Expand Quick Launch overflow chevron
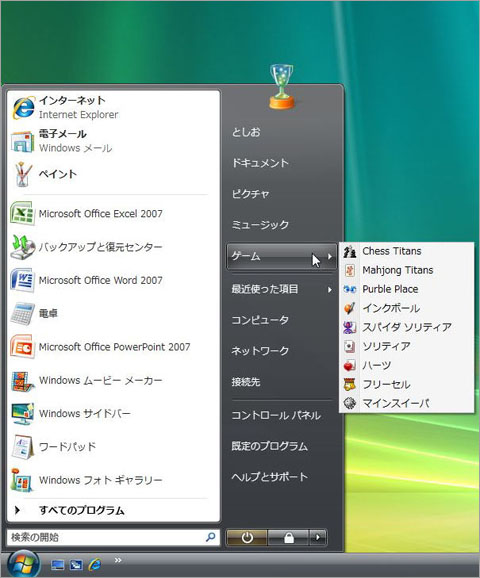This screenshot has width=480, height=578. 118,560
